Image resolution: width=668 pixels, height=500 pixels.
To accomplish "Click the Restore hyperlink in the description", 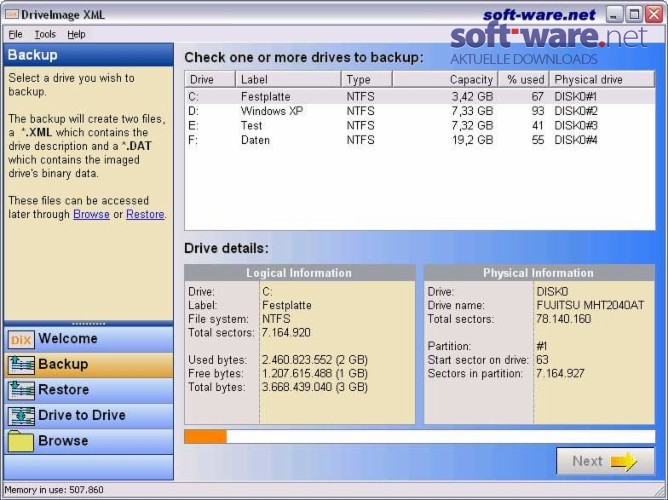I will click(x=145, y=214).
